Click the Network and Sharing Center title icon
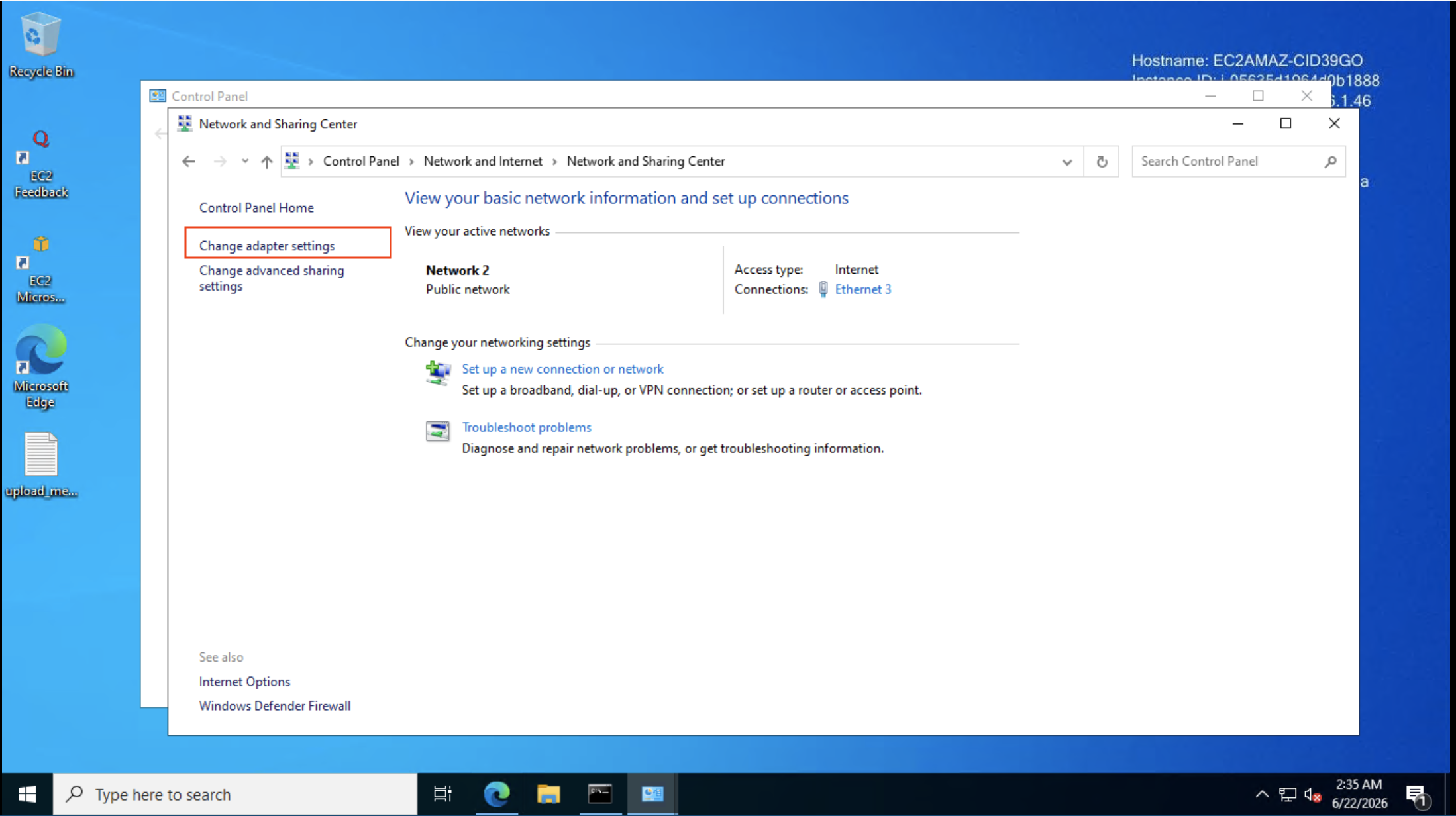This screenshot has height=816, width=1456. coord(185,124)
